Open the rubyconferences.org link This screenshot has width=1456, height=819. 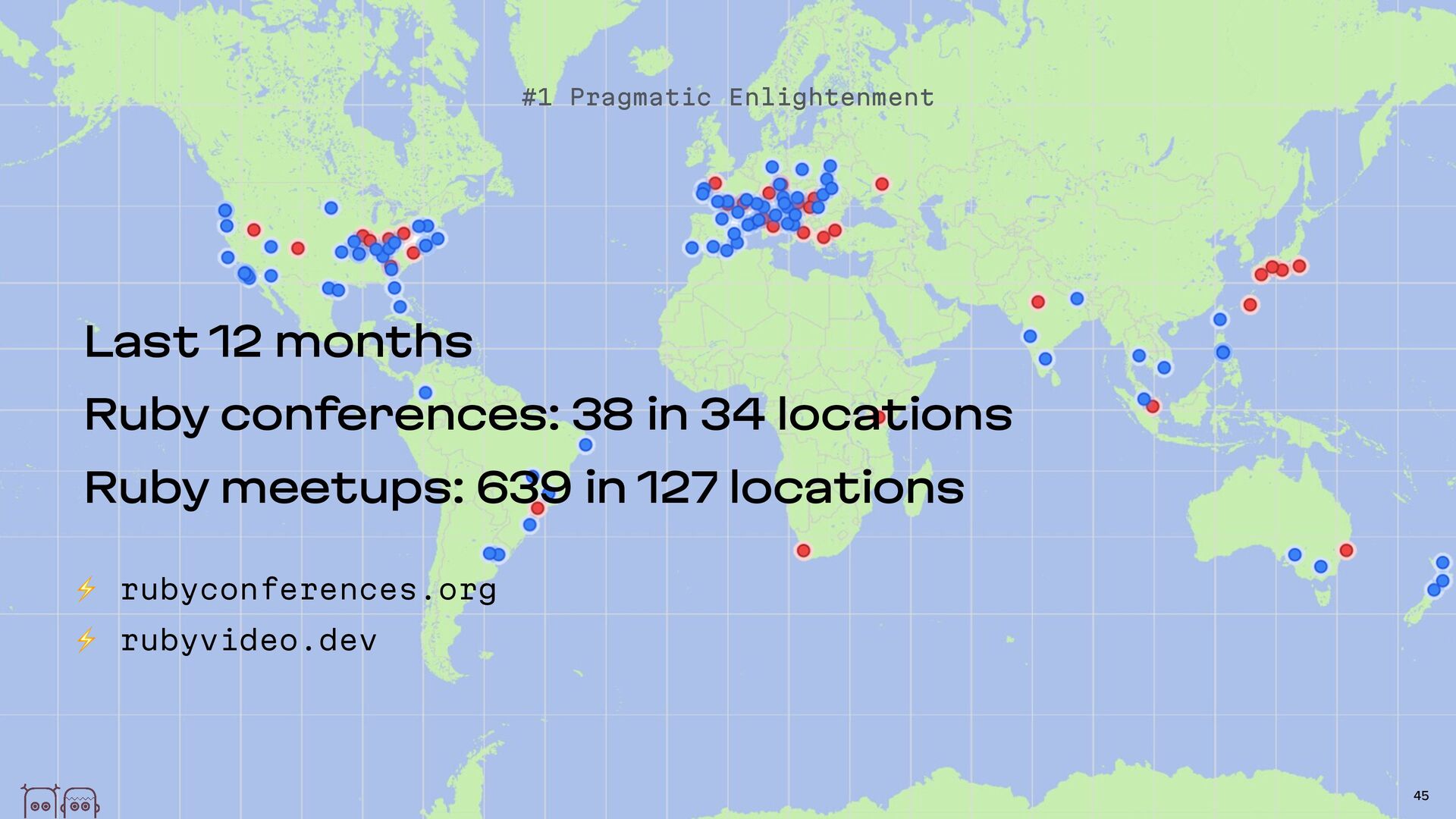pyautogui.click(x=308, y=589)
